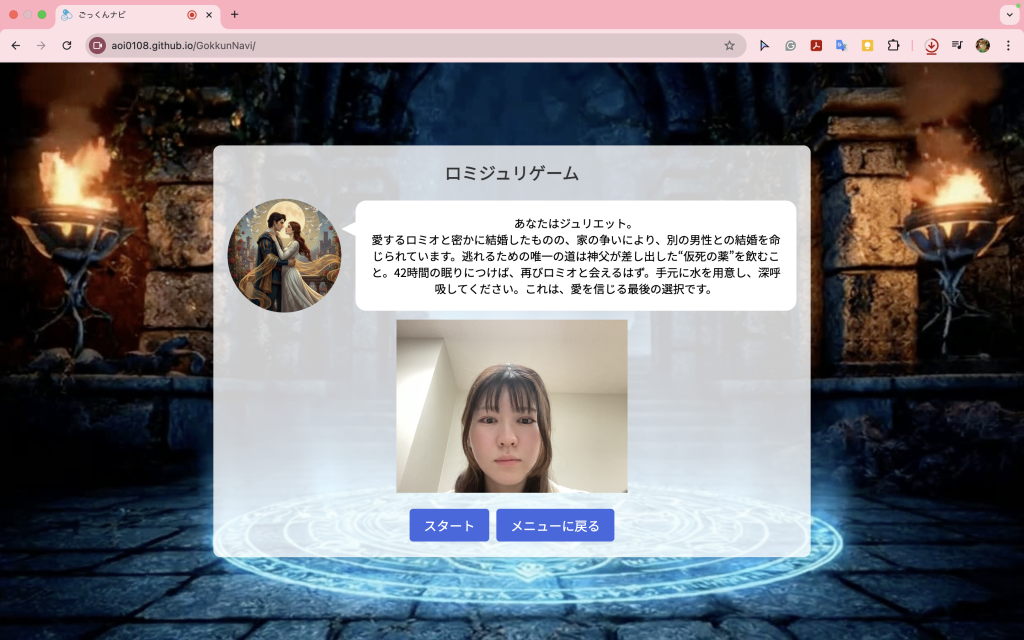1024x640 pixels.
Task: Click the Romeo and Juliet avatar image
Action: [284, 256]
